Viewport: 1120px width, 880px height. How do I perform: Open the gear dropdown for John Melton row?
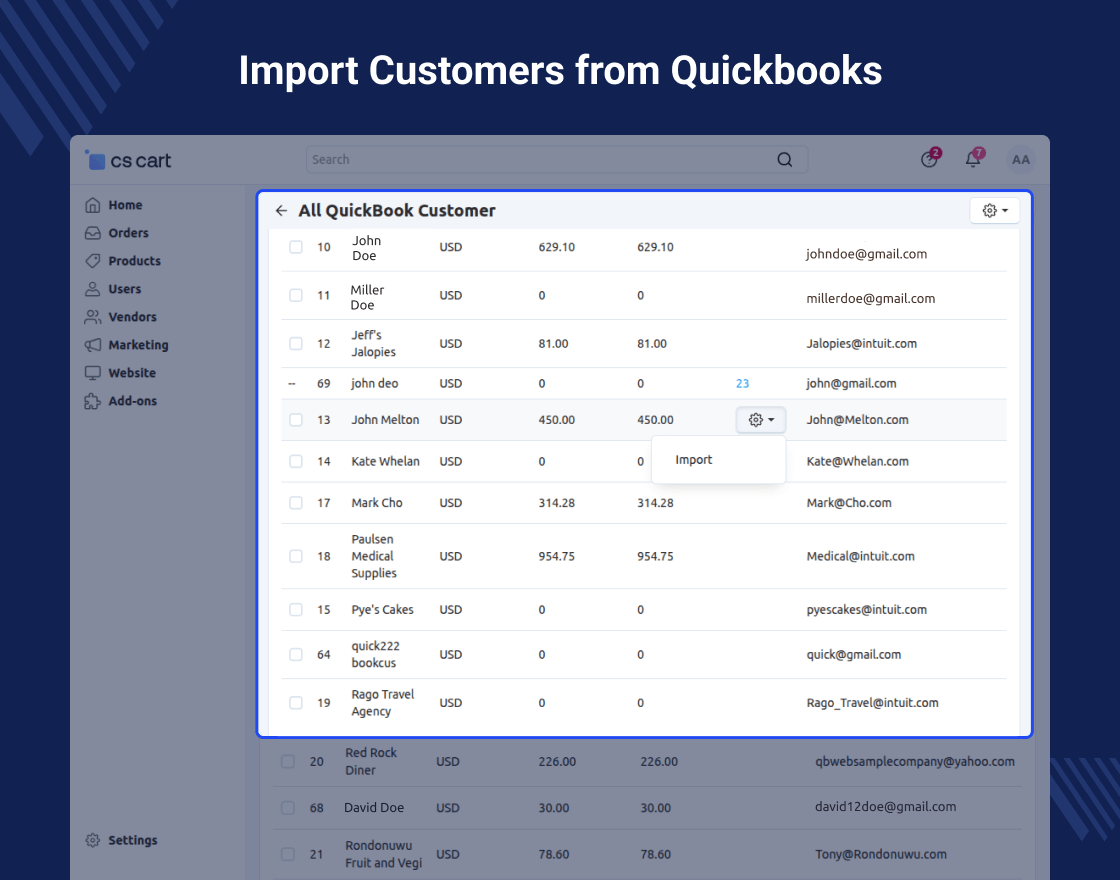(x=761, y=420)
